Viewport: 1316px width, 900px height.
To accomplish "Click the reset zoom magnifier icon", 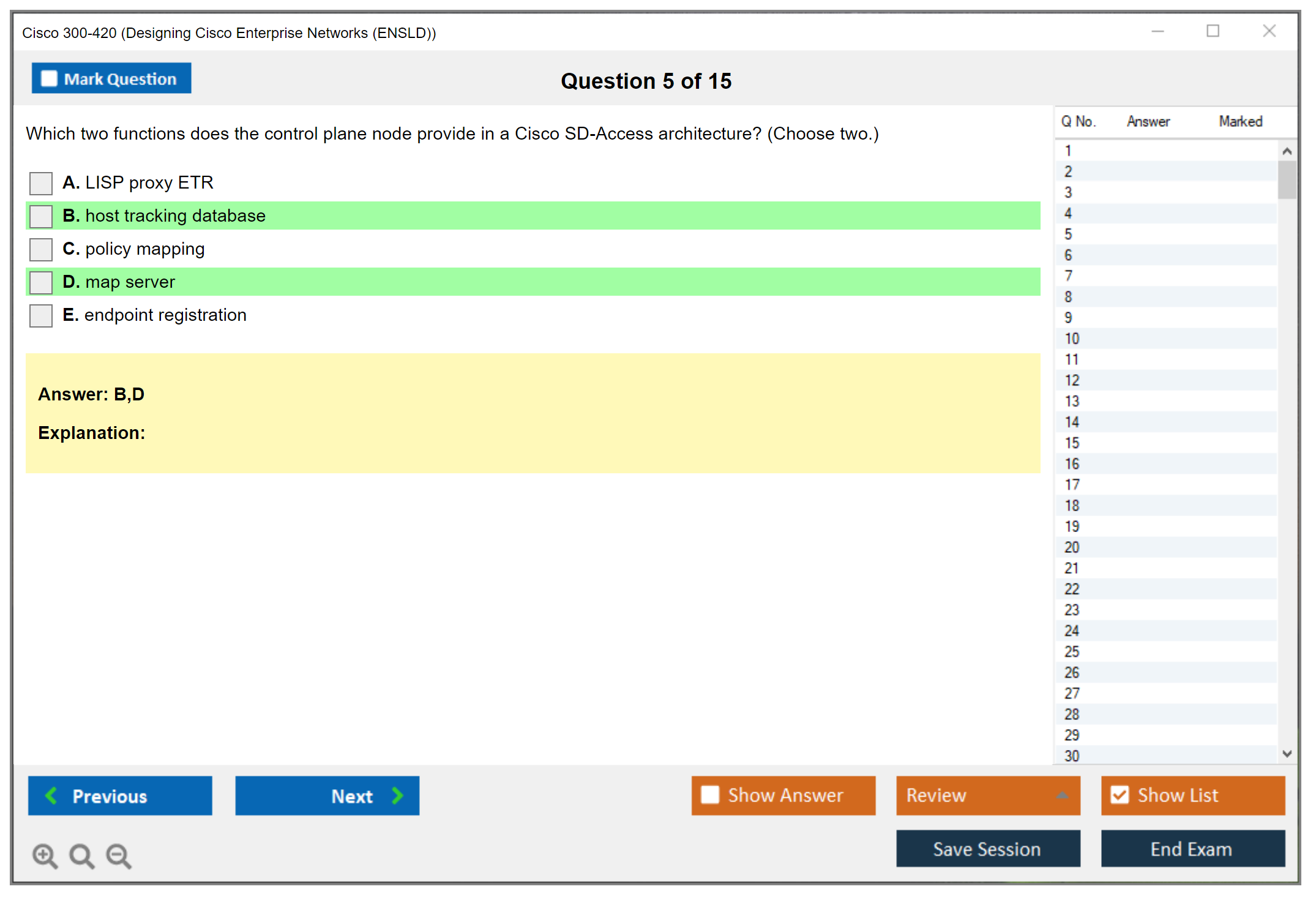I will click(81, 855).
